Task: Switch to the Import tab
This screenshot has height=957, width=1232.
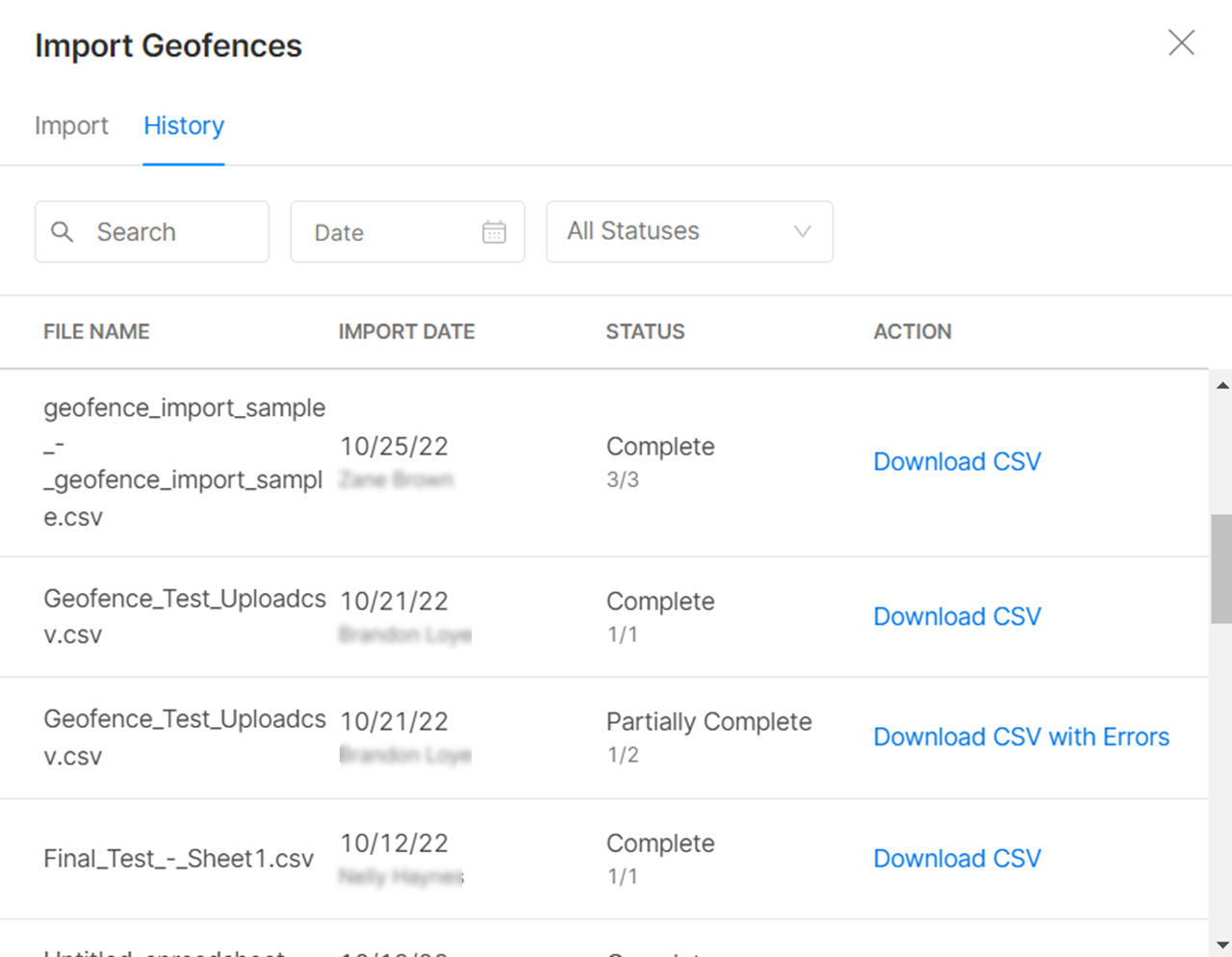Action: pyautogui.click(x=71, y=126)
